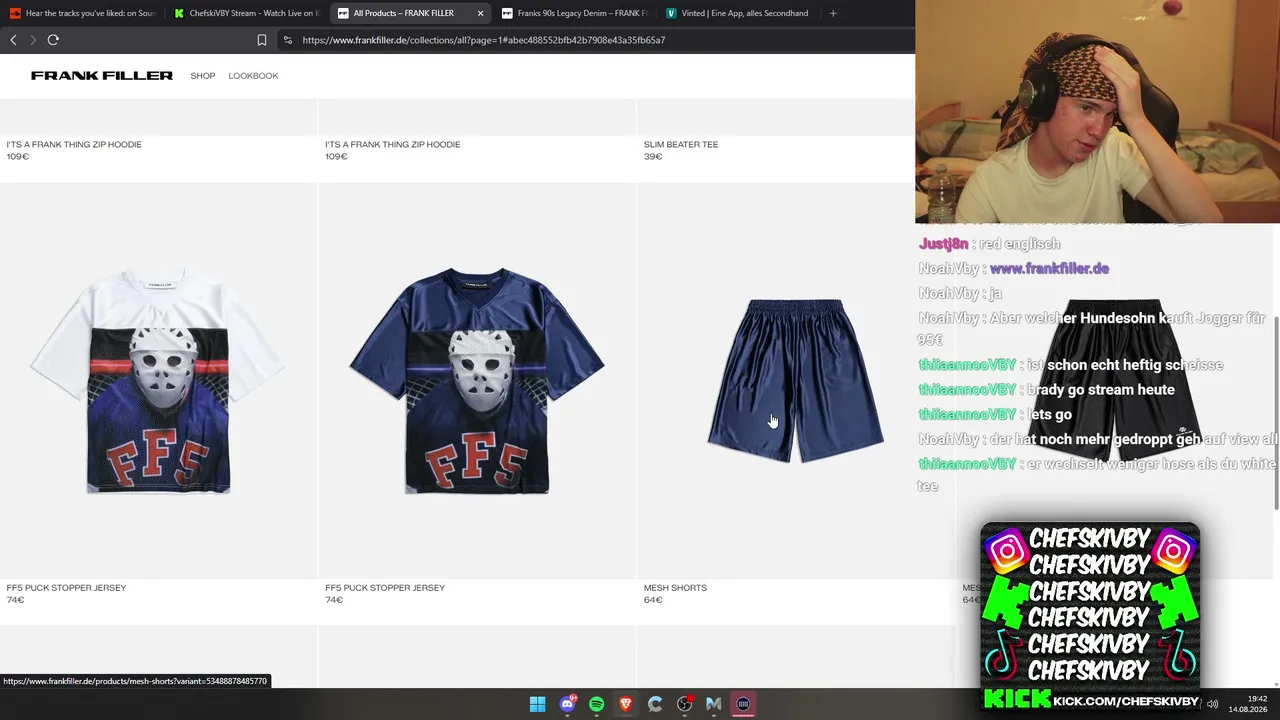1280x720 pixels.
Task: Open the gray C app in the taskbar
Action: coord(655,705)
